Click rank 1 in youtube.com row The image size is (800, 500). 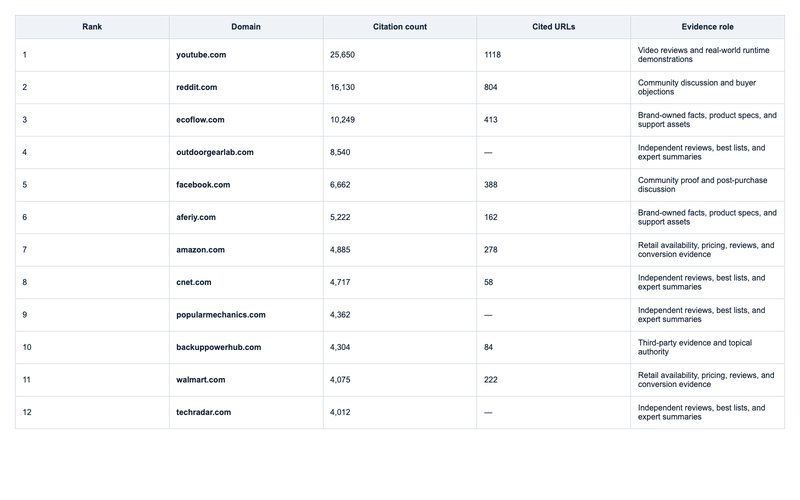pos(24,55)
